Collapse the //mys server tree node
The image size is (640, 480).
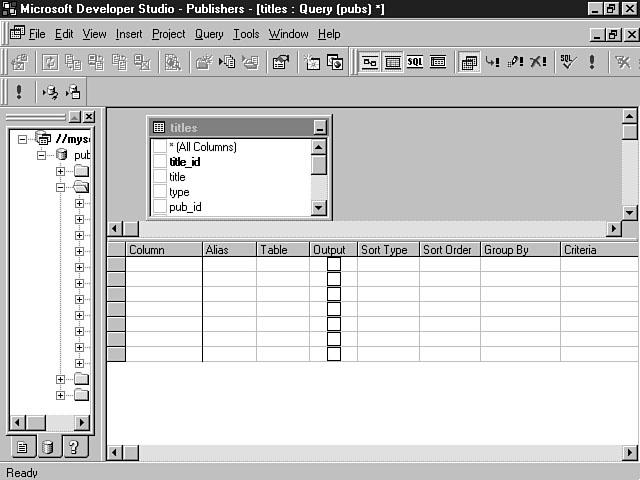pyautogui.click(x=23, y=139)
